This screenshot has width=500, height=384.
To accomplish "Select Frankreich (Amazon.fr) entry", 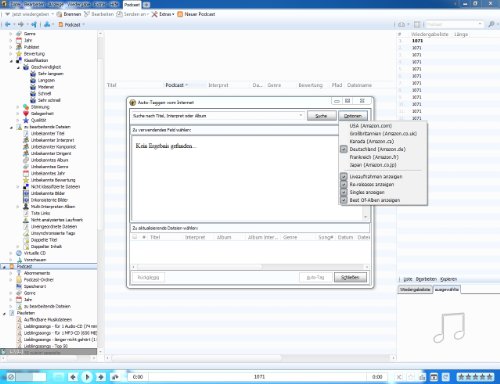I will pyautogui.click(x=374, y=157).
